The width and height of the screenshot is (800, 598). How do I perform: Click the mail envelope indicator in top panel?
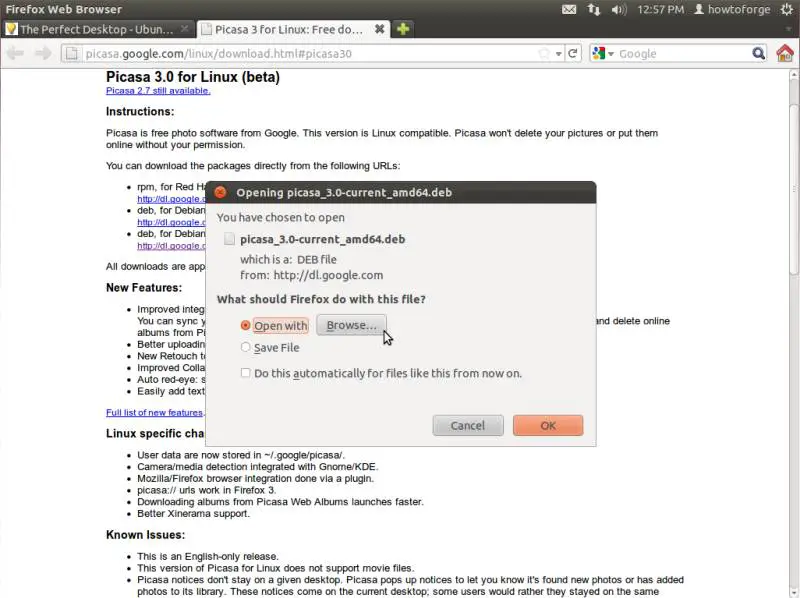coord(569,9)
